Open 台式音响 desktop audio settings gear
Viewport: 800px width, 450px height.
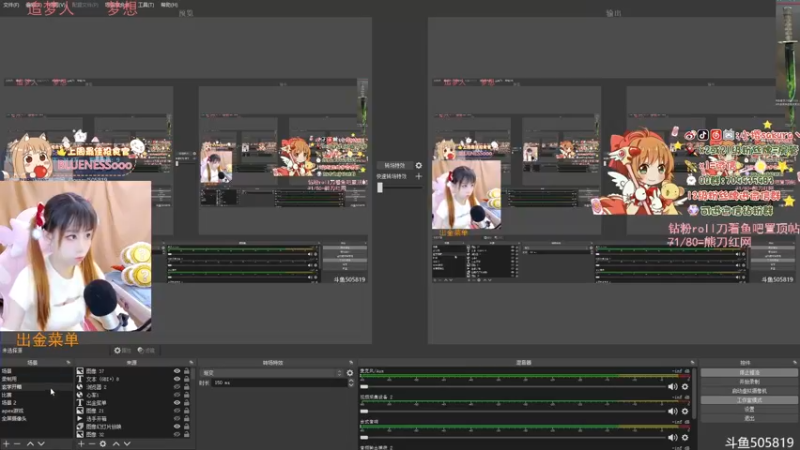click(x=685, y=437)
